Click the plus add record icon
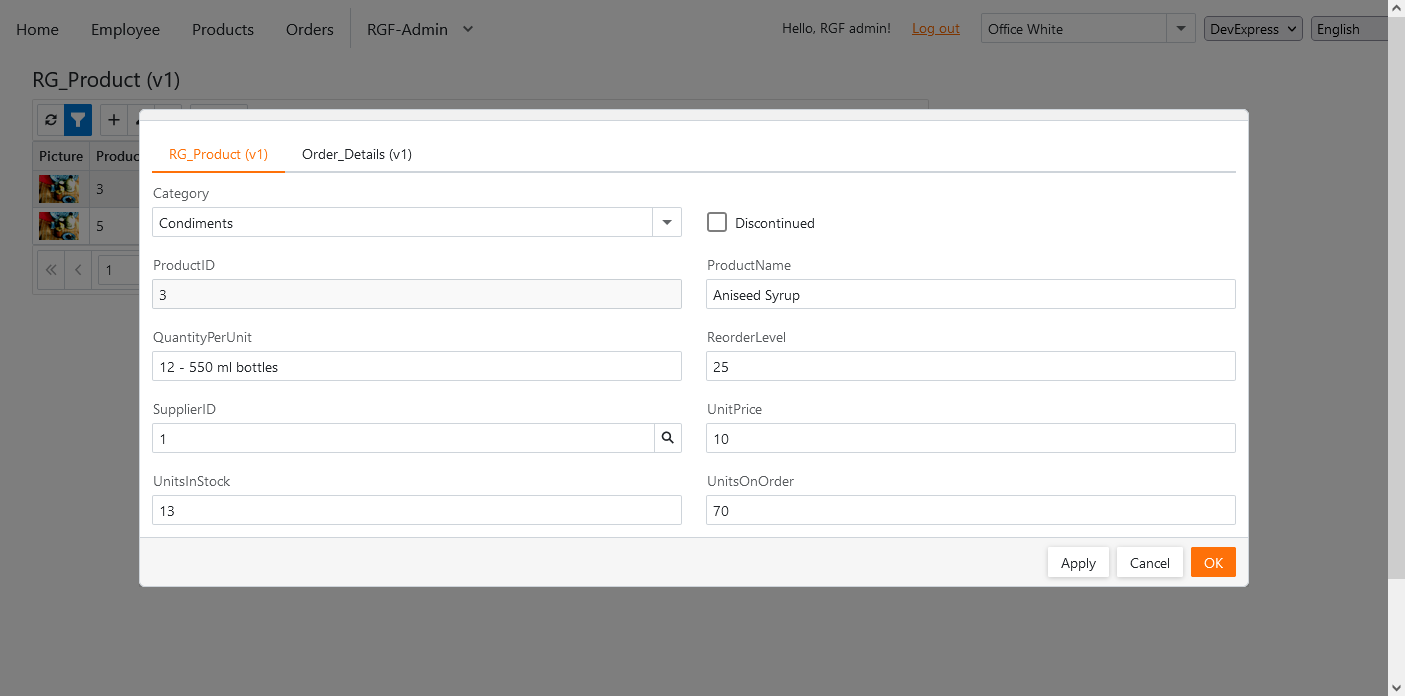This screenshot has height=696, width=1405. coord(114,120)
